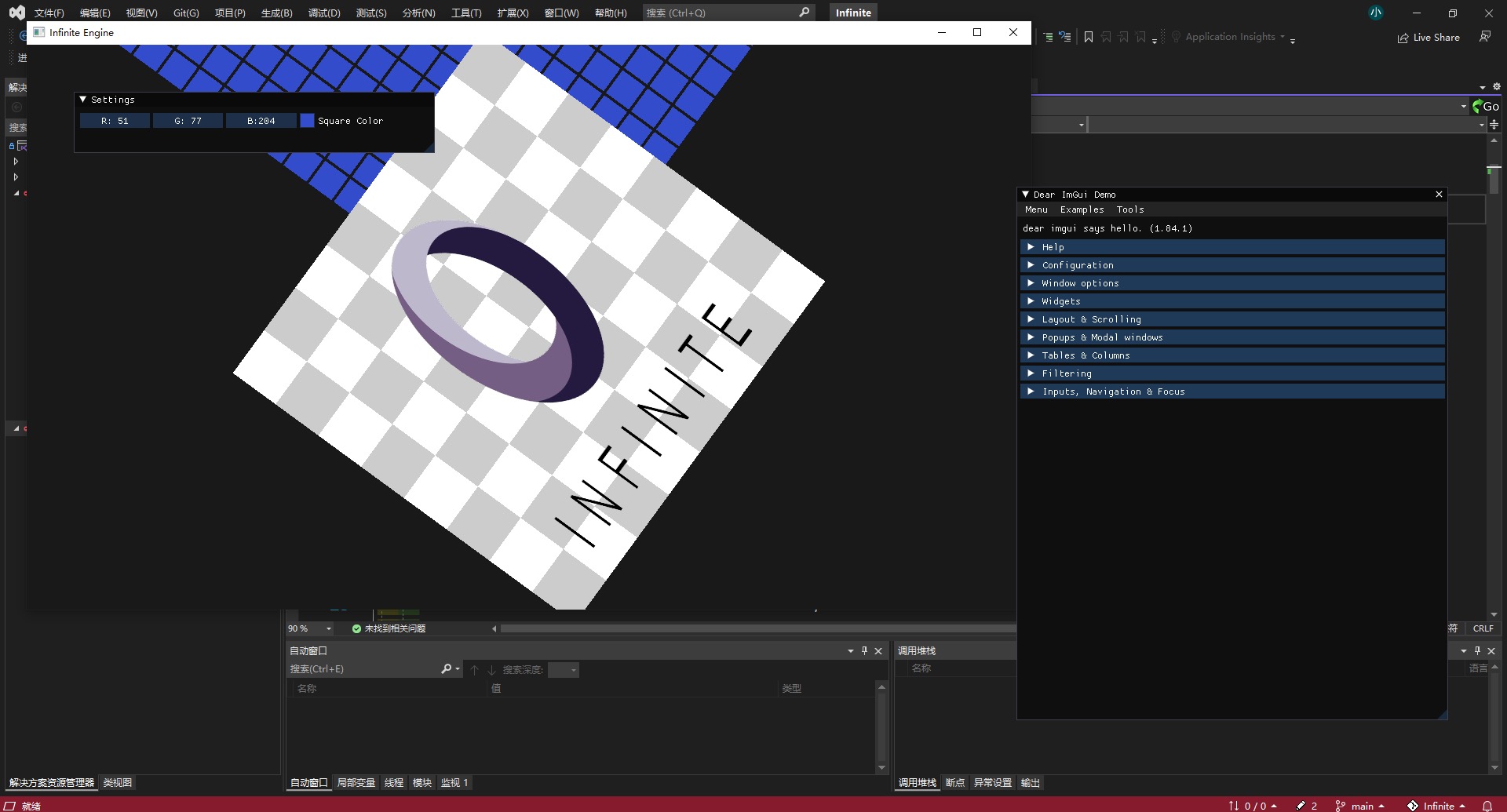The height and width of the screenshot is (812, 1507).
Task: Expand the Configuration section
Action: (1232, 265)
